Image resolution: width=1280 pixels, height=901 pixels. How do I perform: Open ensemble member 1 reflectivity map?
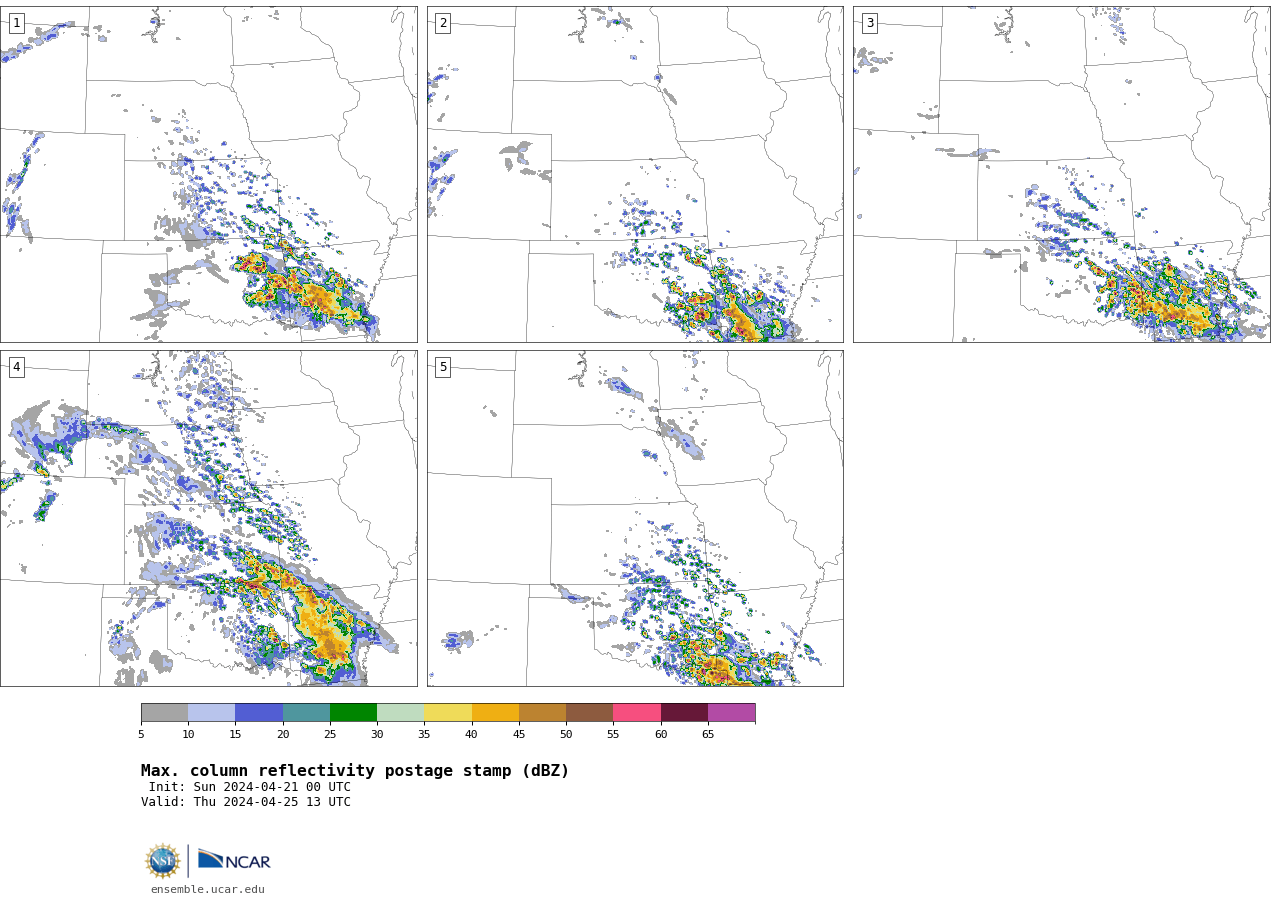tap(208, 174)
